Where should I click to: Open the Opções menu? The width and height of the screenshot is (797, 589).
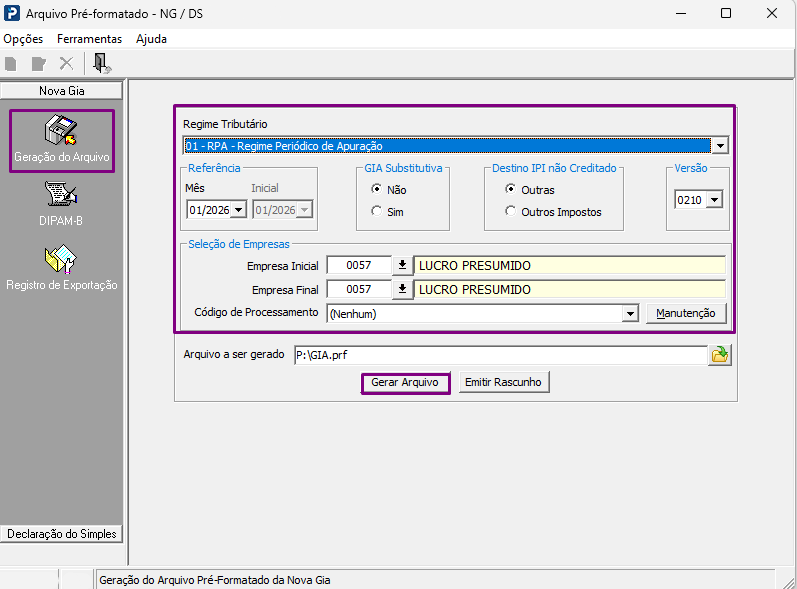[23, 39]
